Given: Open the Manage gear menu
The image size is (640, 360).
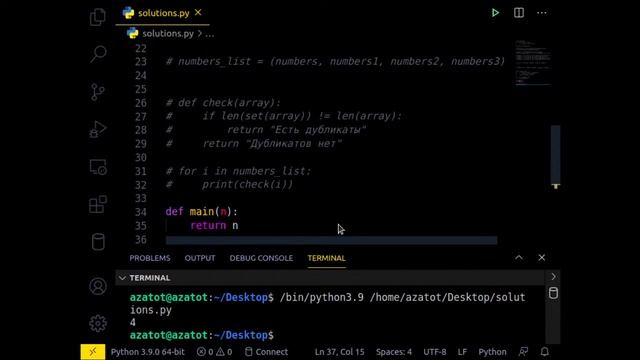Looking at the screenshot, I should pyautogui.click(x=98, y=323).
